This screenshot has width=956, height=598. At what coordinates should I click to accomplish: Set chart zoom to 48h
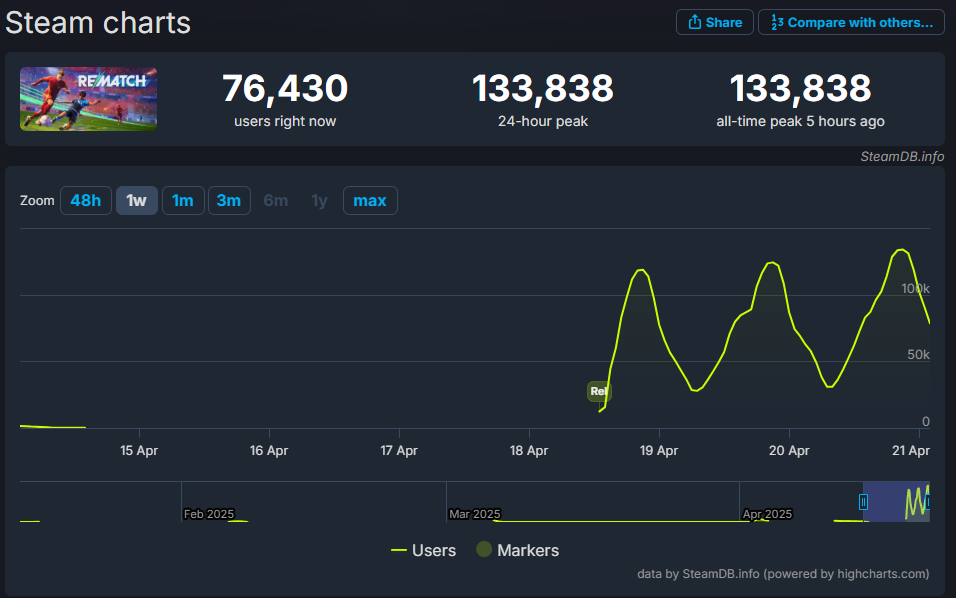pos(85,201)
